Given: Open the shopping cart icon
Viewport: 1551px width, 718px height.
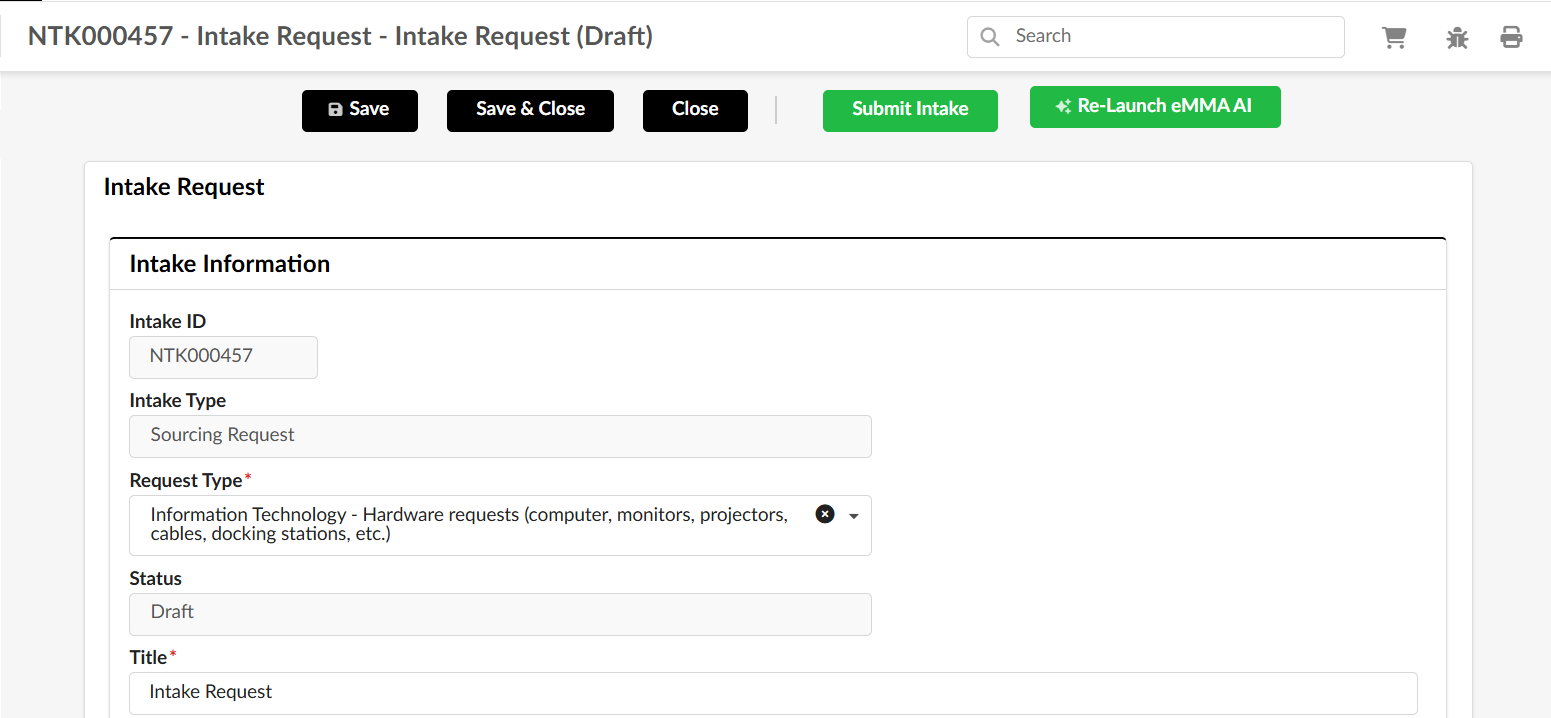Looking at the screenshot, I should click(1394, 36).
